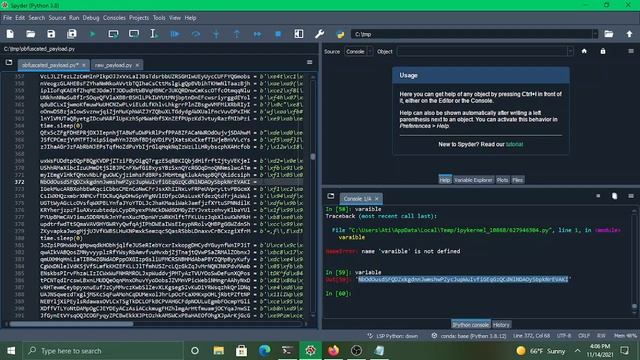
Task: Switch to Variable Explorer tab
Action: click(473, 180)
